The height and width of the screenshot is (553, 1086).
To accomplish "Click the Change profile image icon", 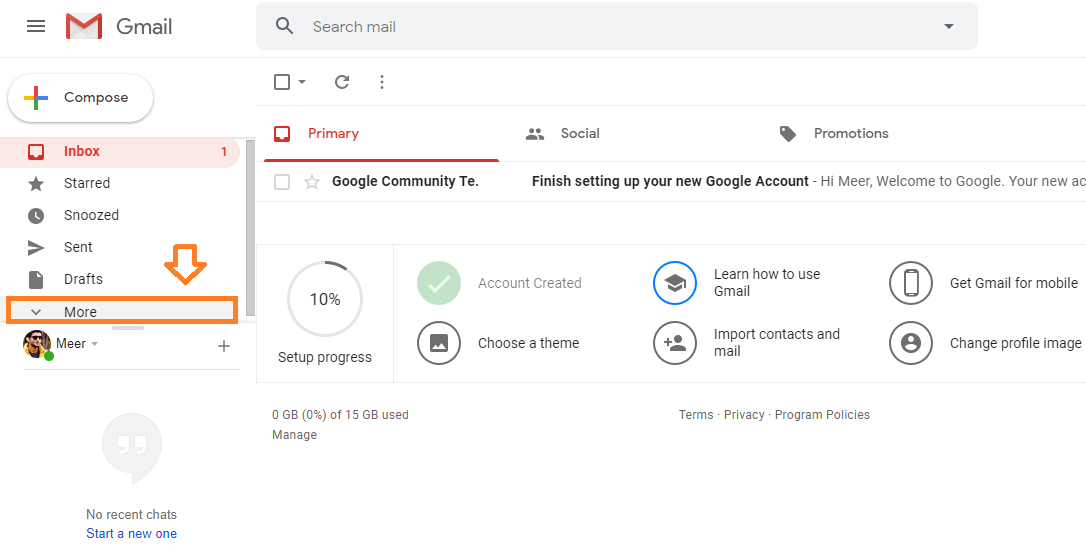I will 911,343.
